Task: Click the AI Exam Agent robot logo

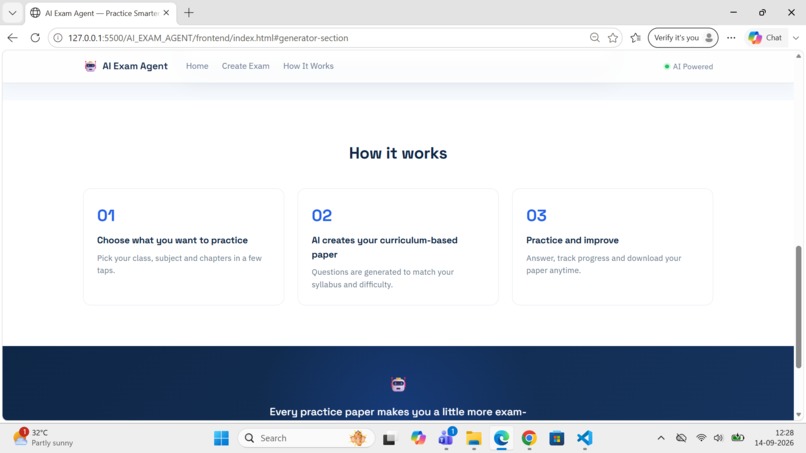Action: pyautogui.click(x=90, y=66)
